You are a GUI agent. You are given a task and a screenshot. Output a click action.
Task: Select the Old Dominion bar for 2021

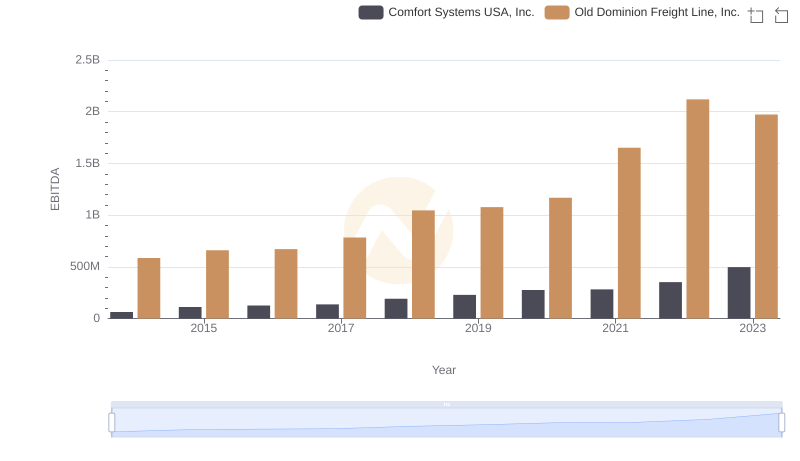coord(629,233)
